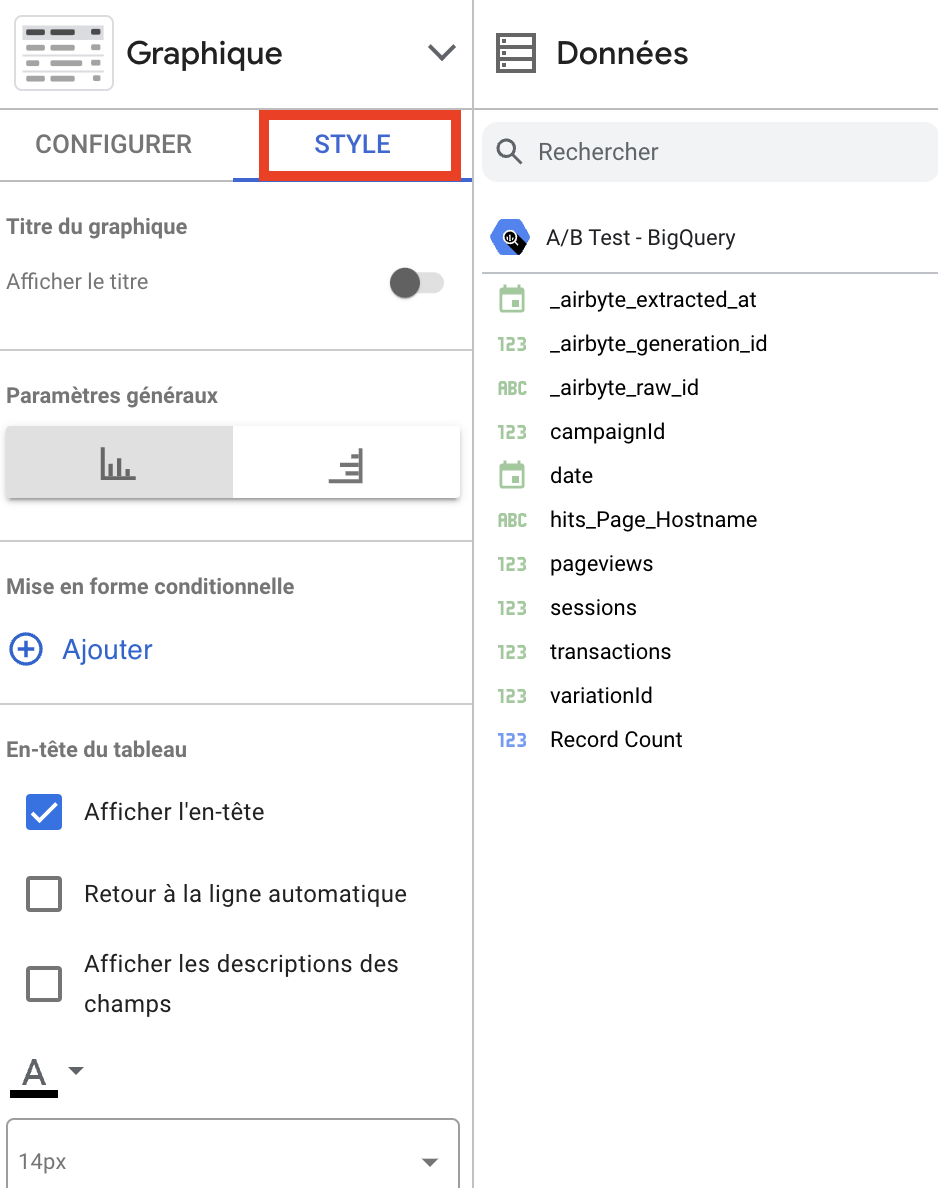Open the A/B Test - BigQuery data source
This screenshot has height=1188, width=938.
pos(640,238)
